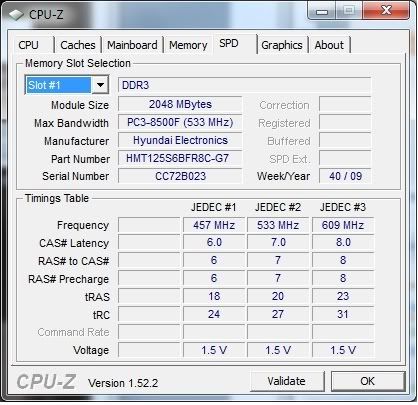Click the empty SPD Ext. field
This screenshot has height=405, width=418.
[x=345, y=158]
